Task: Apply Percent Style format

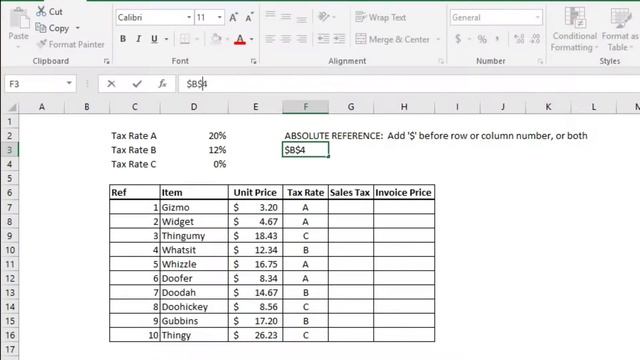Action: coord(482,39)
